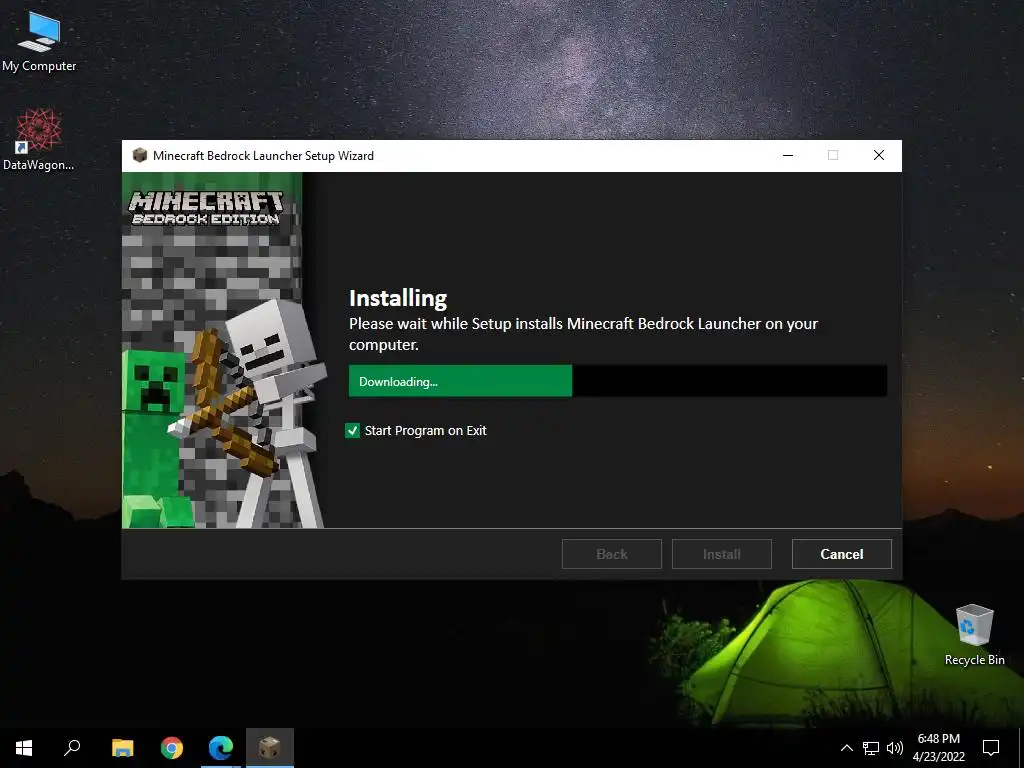The image size is (1024, 768).
Task: Switch to Minecraft installer taskbar icon
Action: (x=270, y=748)
